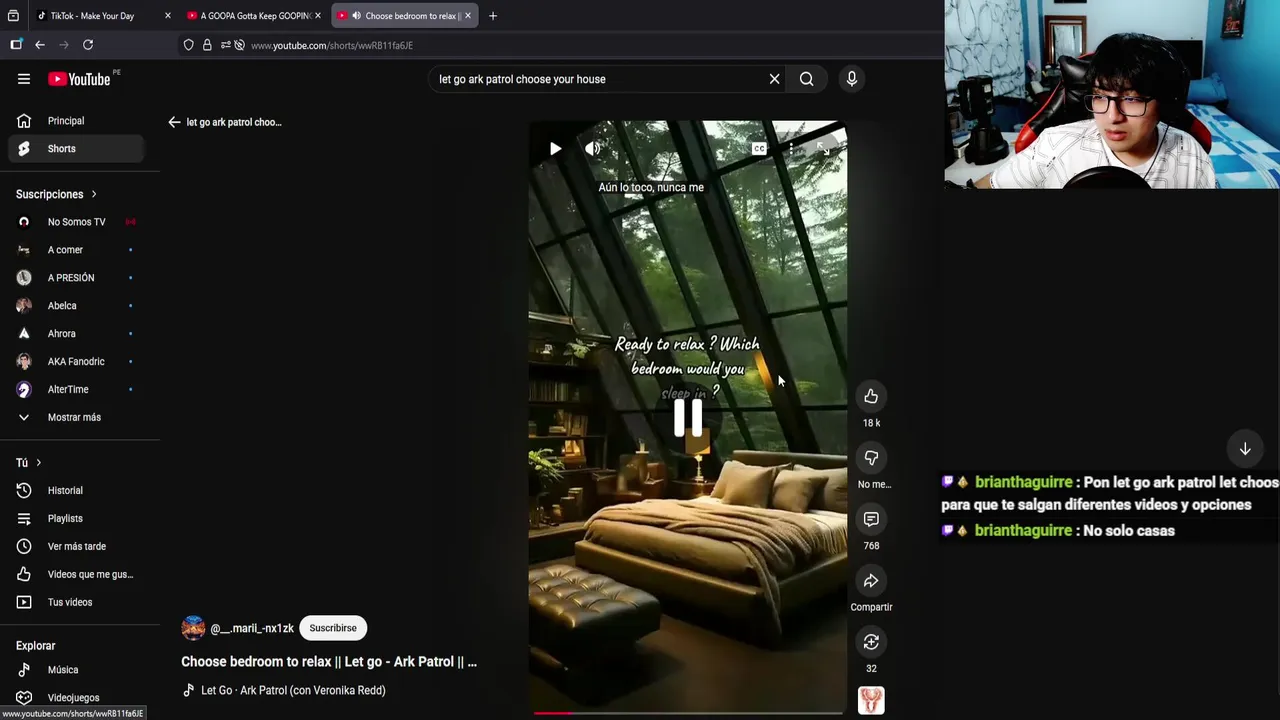Open a new browser tab with plus
The height and width of the screenshot is (720, 1280).
click(x=493, y=16)
